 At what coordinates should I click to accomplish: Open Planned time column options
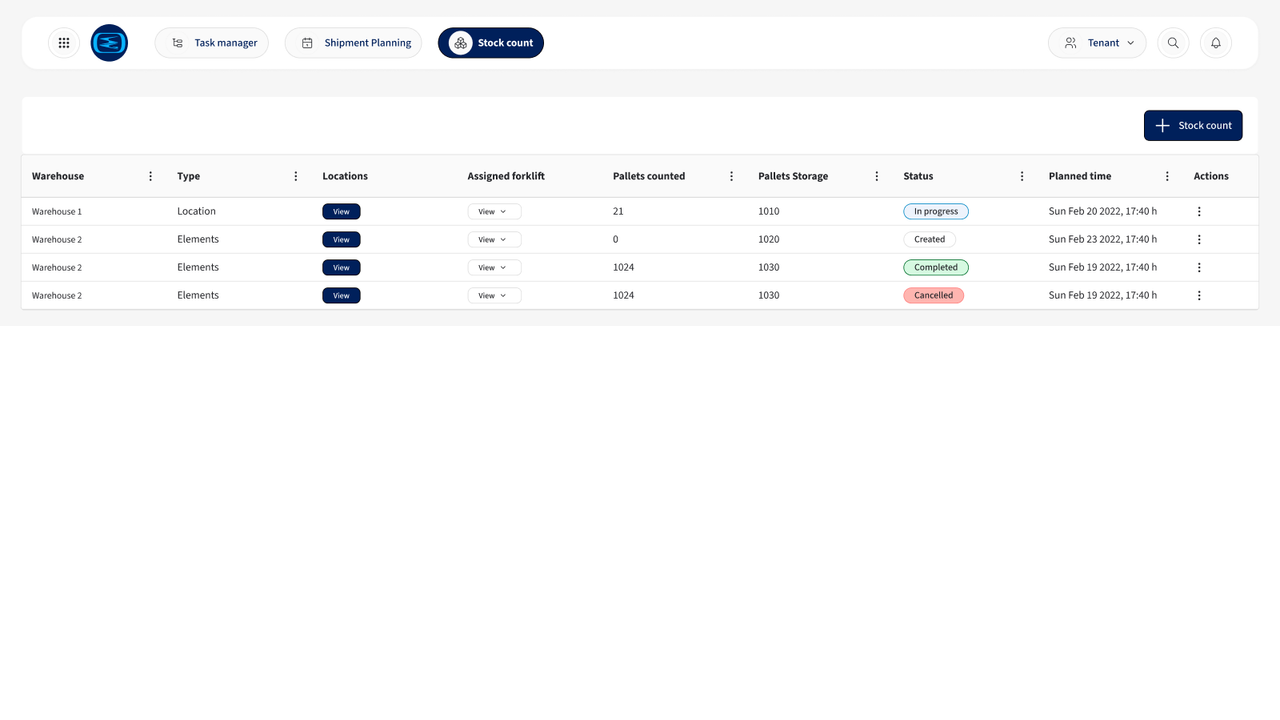click(x=1167, y=176)
